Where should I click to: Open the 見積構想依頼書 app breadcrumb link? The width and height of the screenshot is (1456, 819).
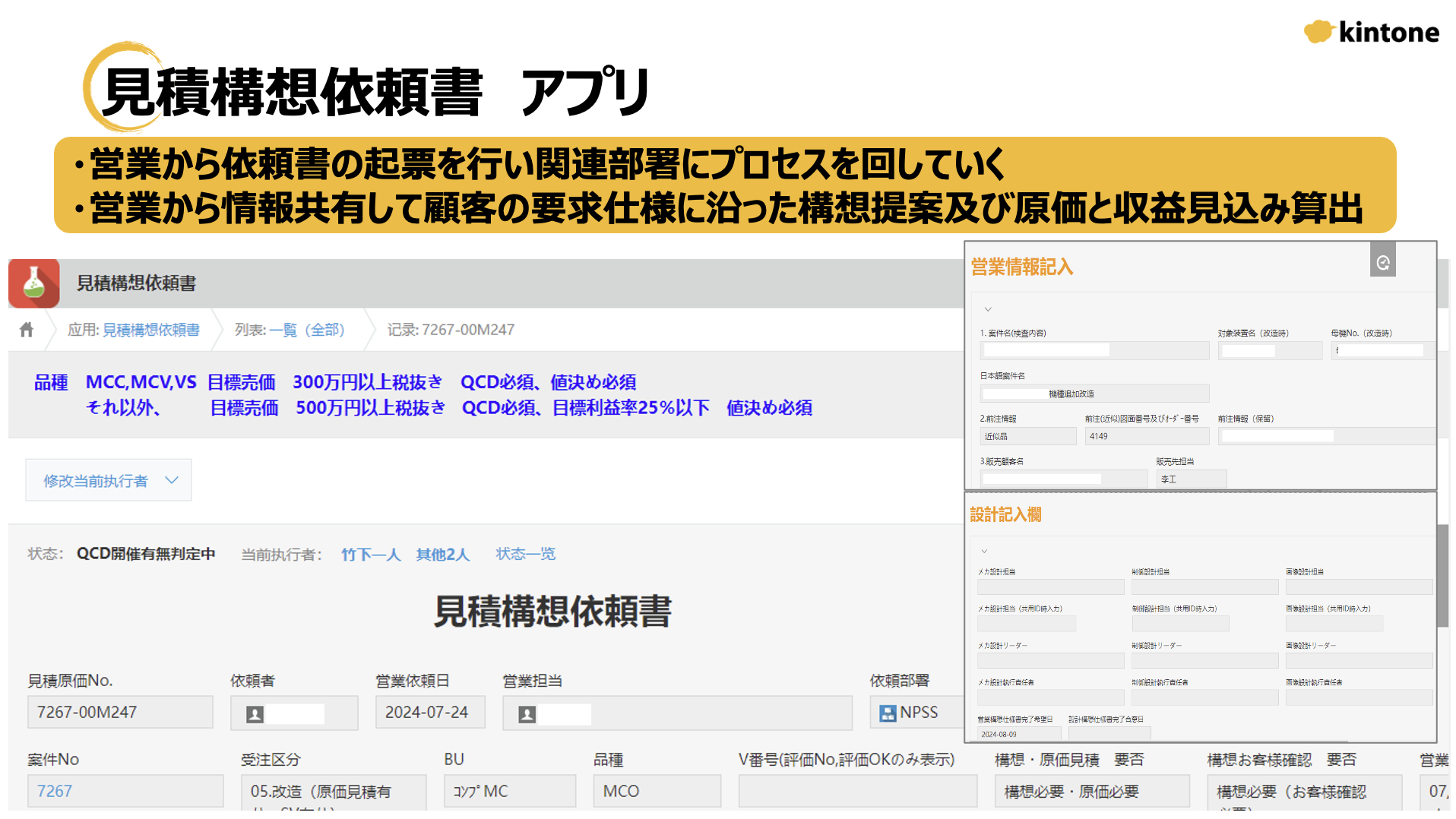151,330
